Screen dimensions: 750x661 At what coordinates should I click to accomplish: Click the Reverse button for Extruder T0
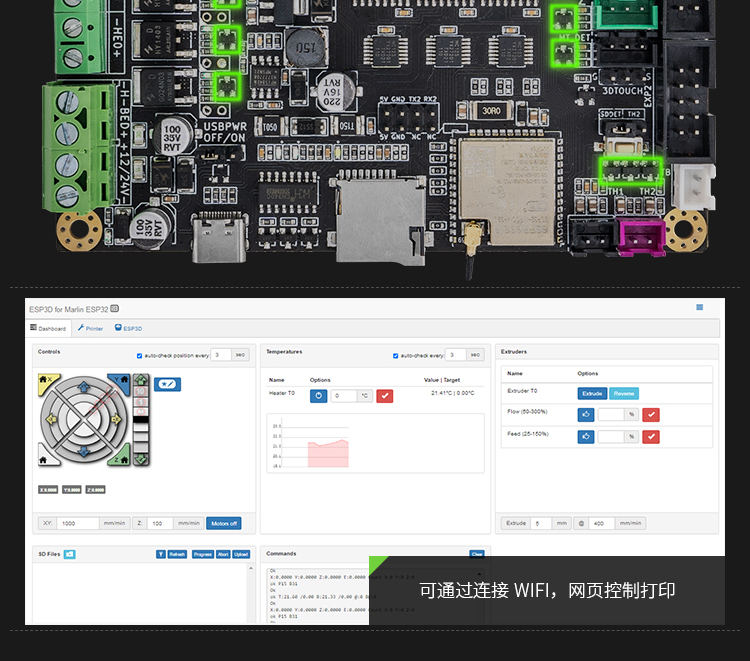tap(624, 393)
